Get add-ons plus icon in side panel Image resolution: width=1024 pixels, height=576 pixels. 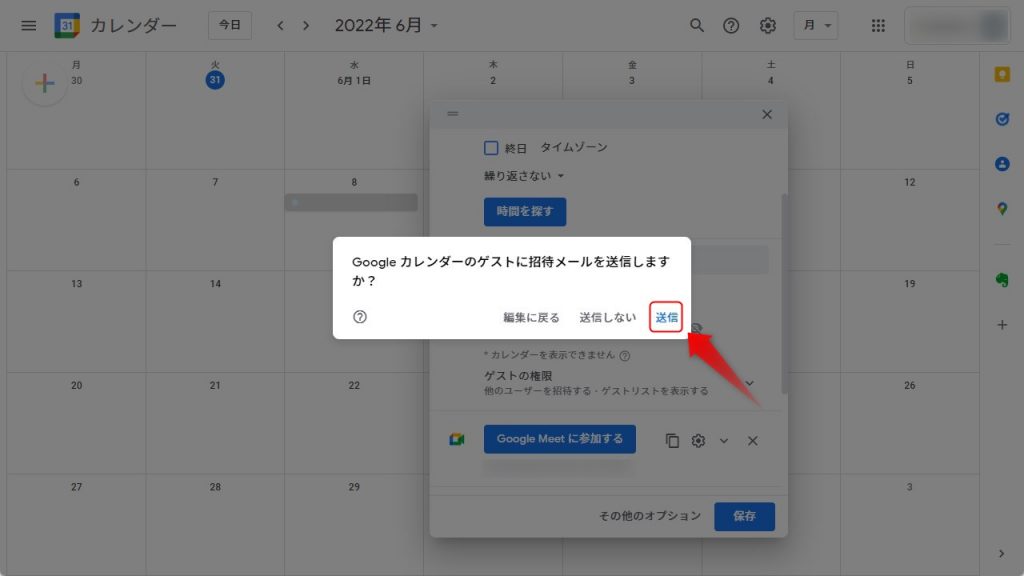[x=1002, y=325]
